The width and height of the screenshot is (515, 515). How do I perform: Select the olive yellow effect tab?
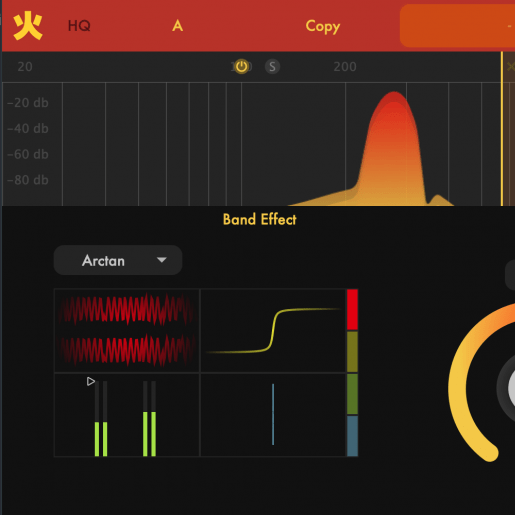click(x=352, y=352)
